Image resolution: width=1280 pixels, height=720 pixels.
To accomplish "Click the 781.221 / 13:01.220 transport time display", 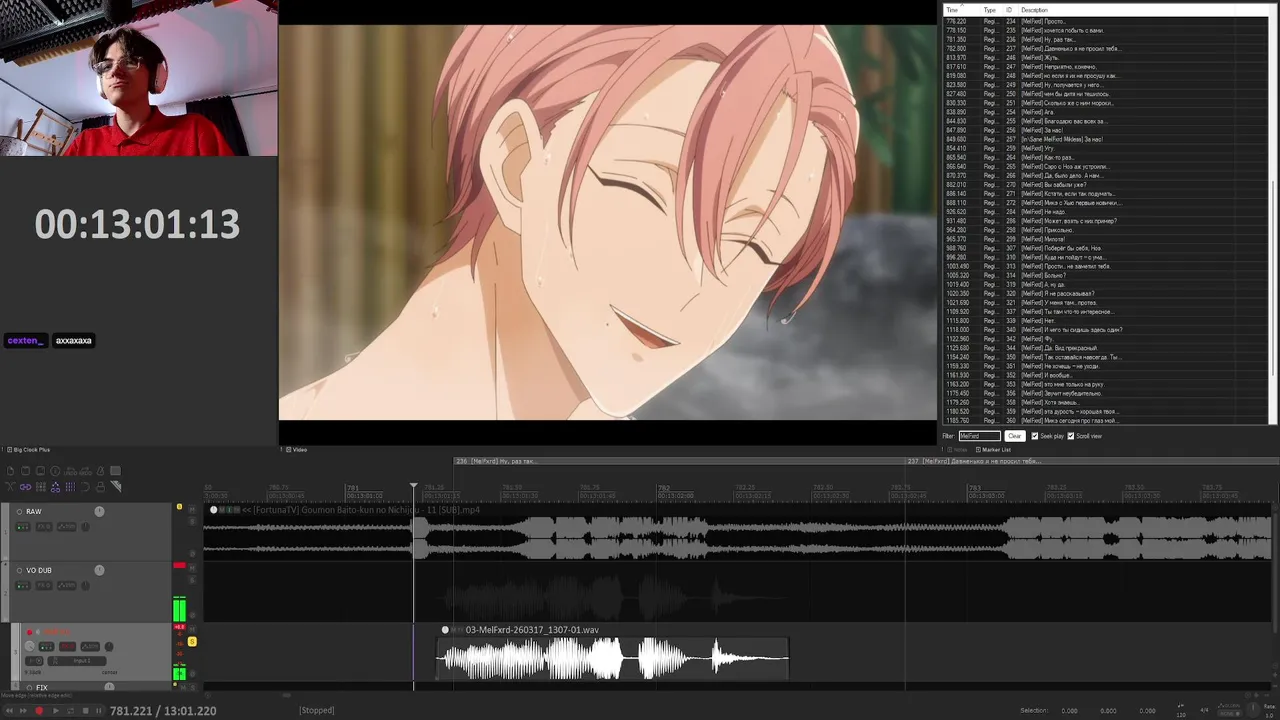I will (x=163, y=711).
